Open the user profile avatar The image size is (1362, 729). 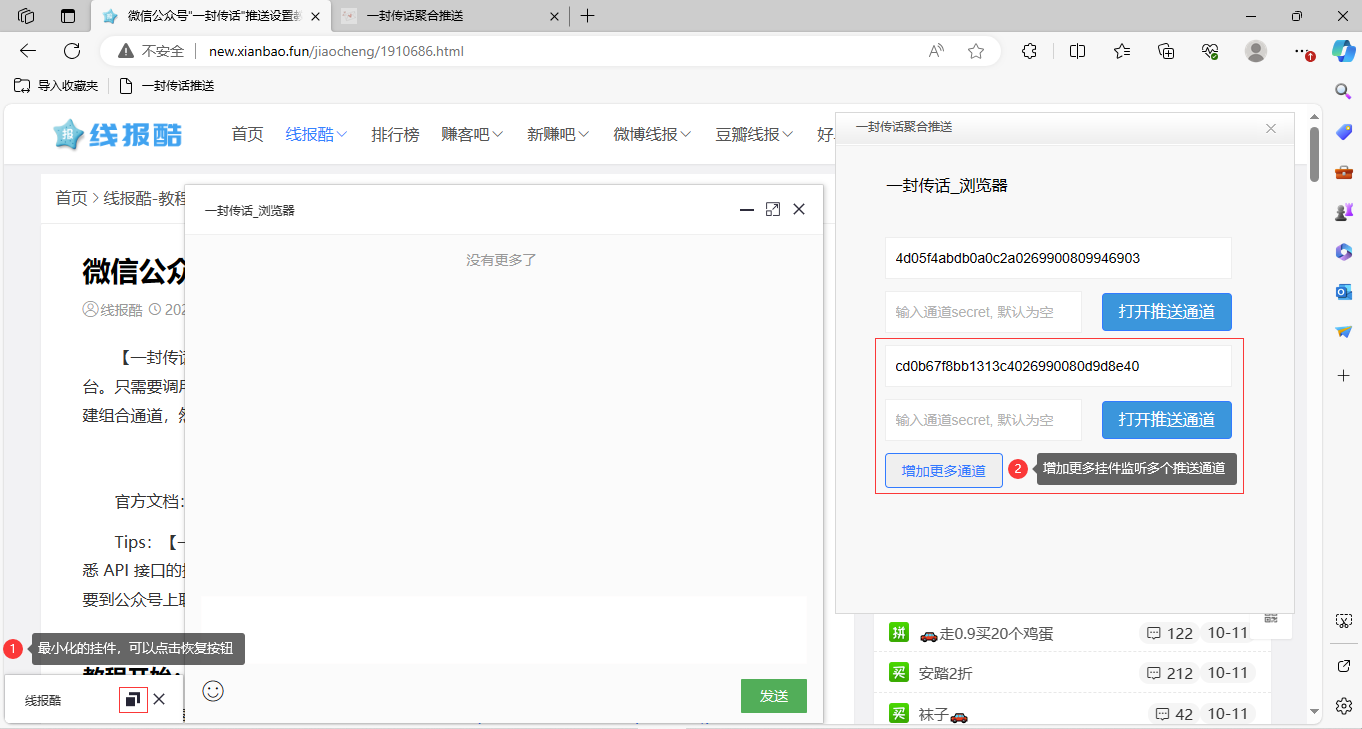[x=1256, y=51]
